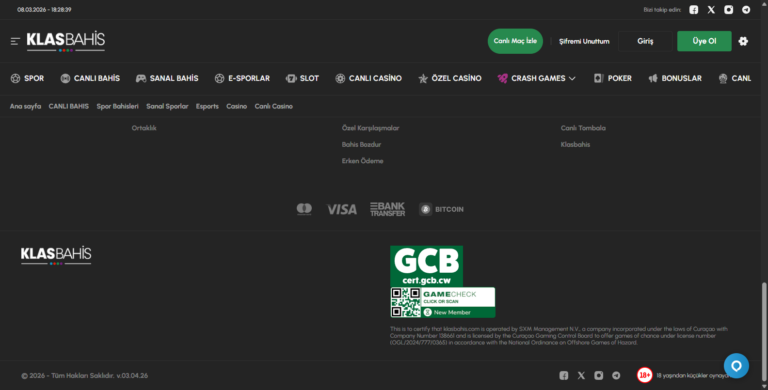Image resolution: width=768 pixels, height=390 pixels.
Task: Click the date and time text
Action: pos(44,10)
